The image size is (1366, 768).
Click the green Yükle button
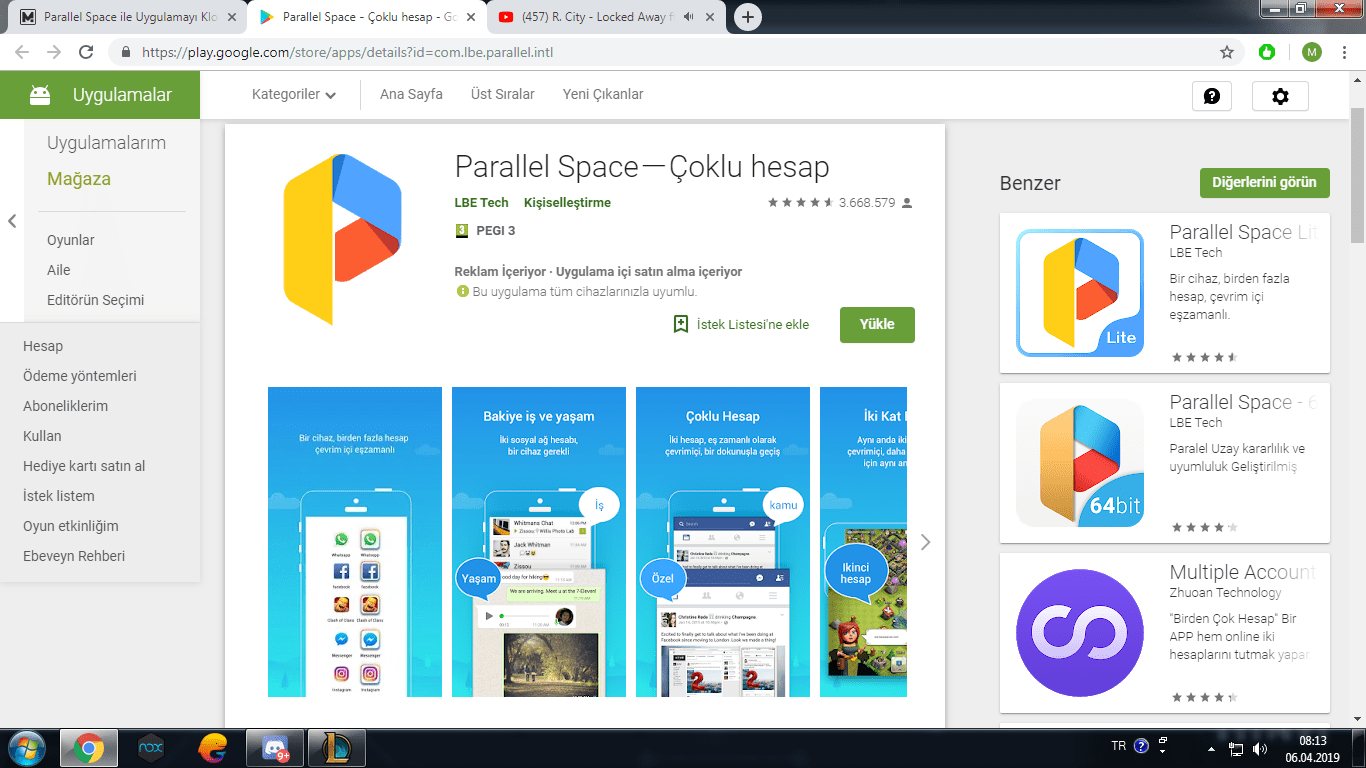[x=877, y=324]
